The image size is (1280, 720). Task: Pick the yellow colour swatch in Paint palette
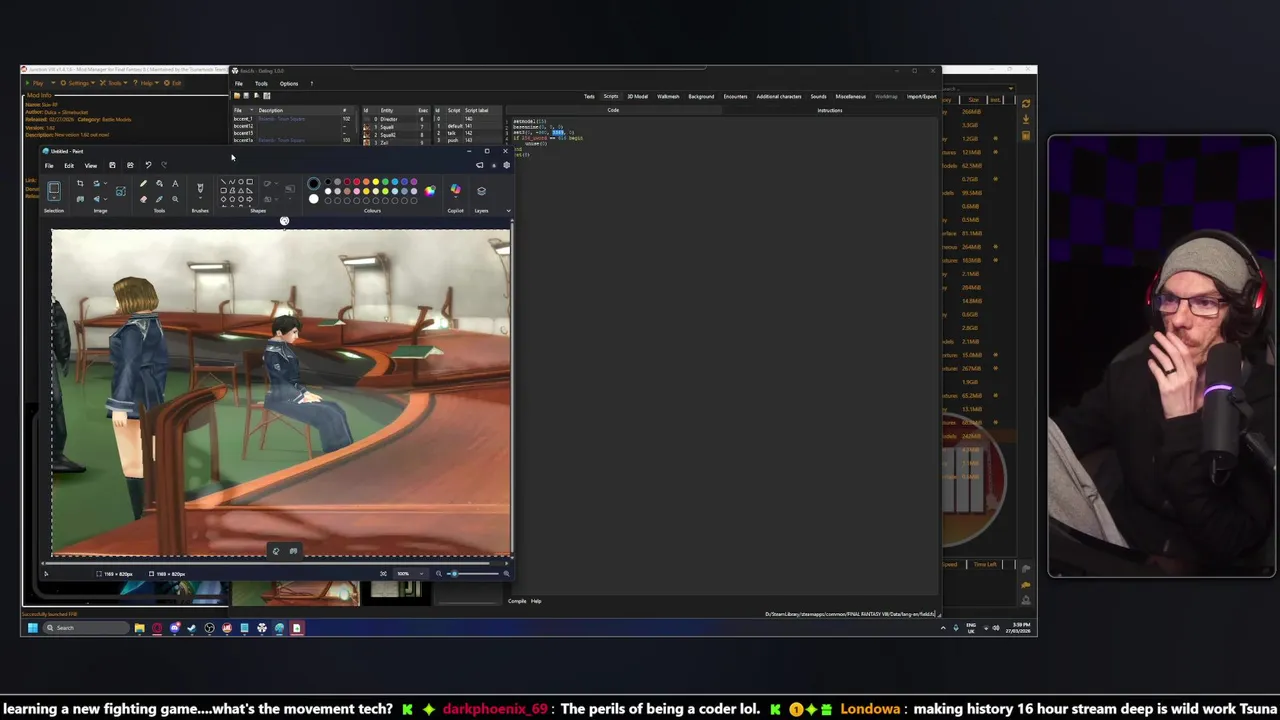point(376,182)
